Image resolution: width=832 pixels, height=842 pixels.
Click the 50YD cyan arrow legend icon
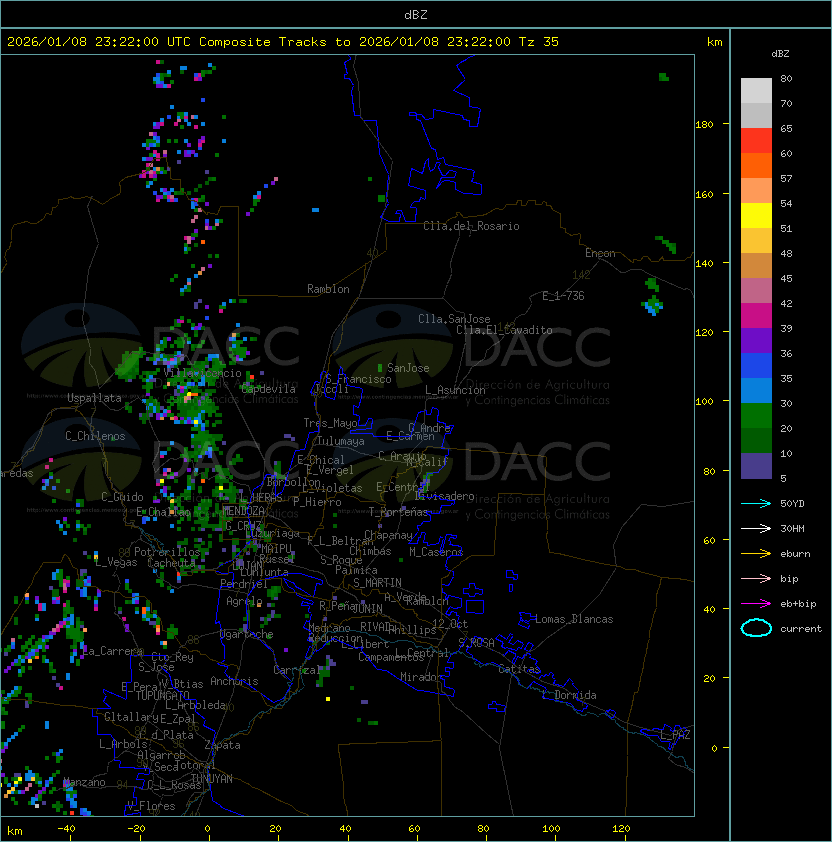point(756,504)
